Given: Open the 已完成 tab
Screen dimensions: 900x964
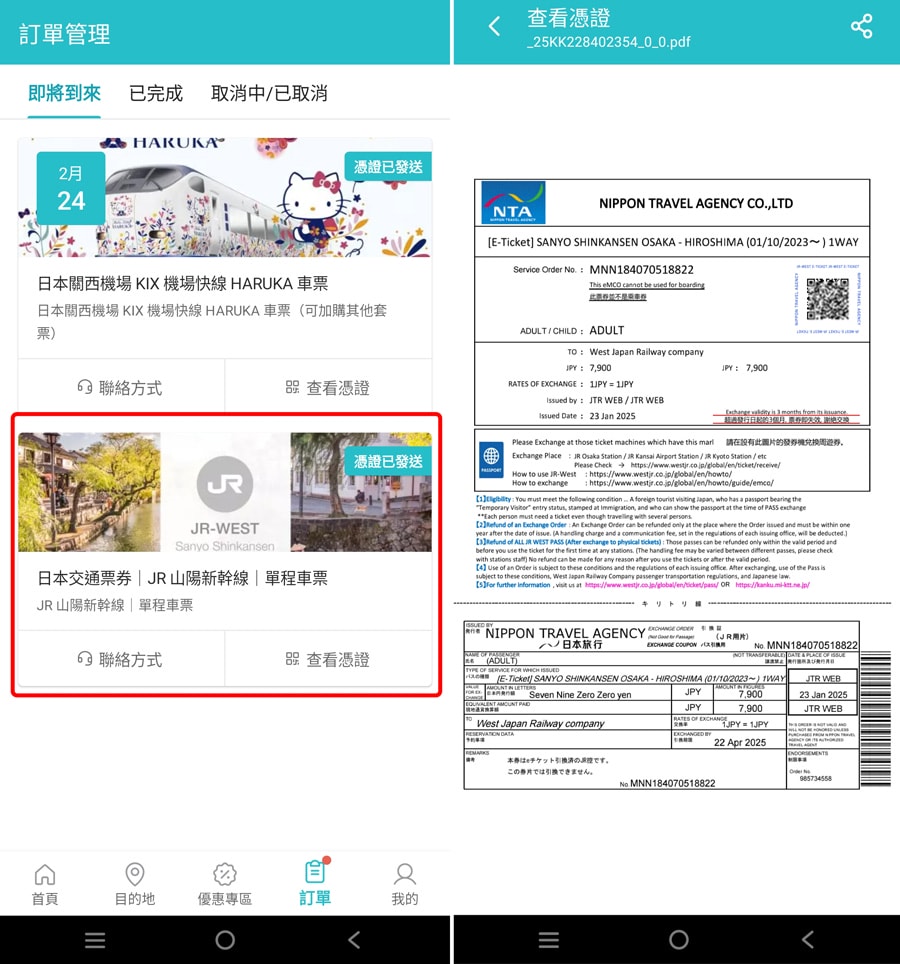Looking at the screenshot, I should point(156,93).
